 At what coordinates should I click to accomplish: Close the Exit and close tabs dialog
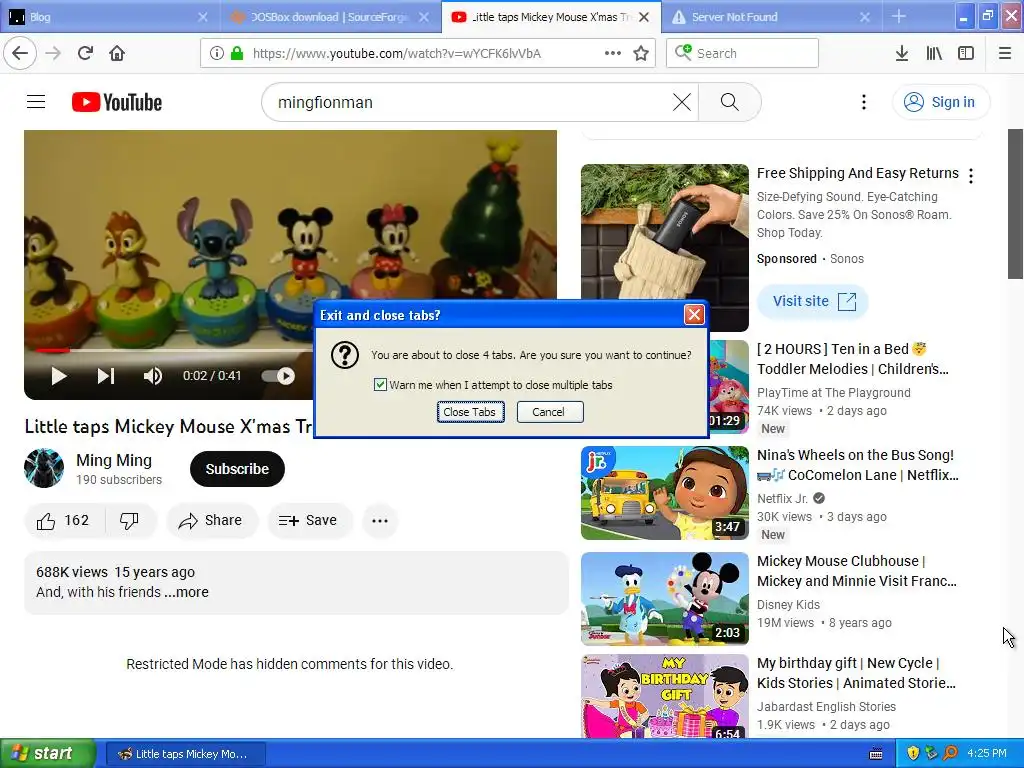[694, 315]
